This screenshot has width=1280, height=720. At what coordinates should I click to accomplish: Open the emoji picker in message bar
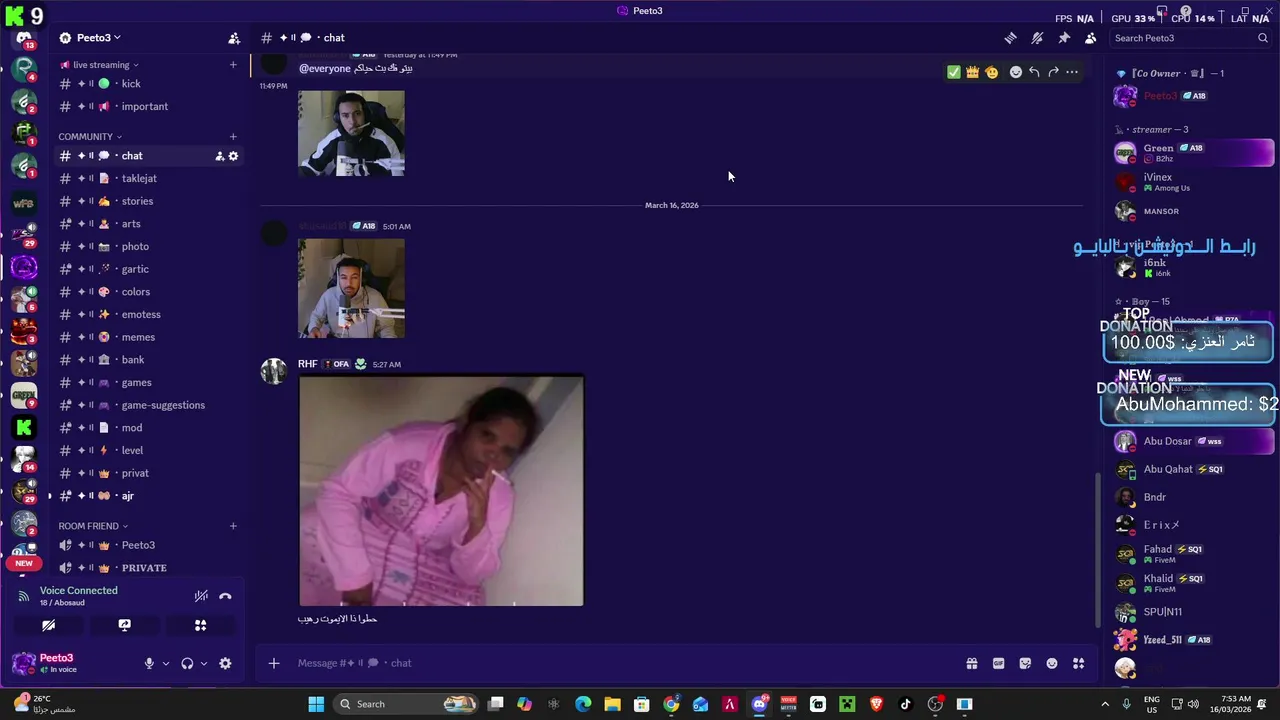pyautogui.click(x=1052, y=663)
